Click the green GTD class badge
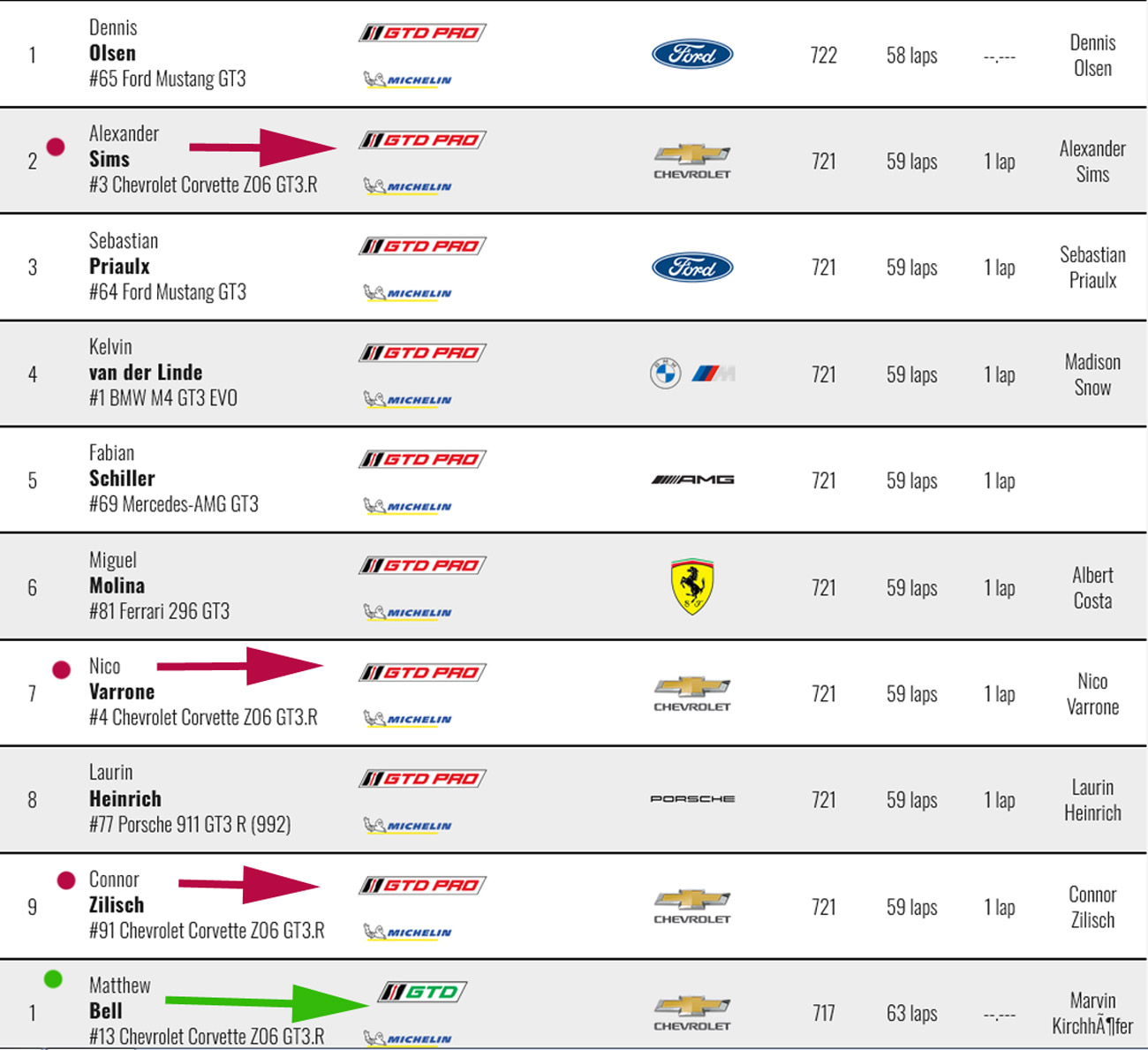 pyautogui.click(x=422, y=992)
